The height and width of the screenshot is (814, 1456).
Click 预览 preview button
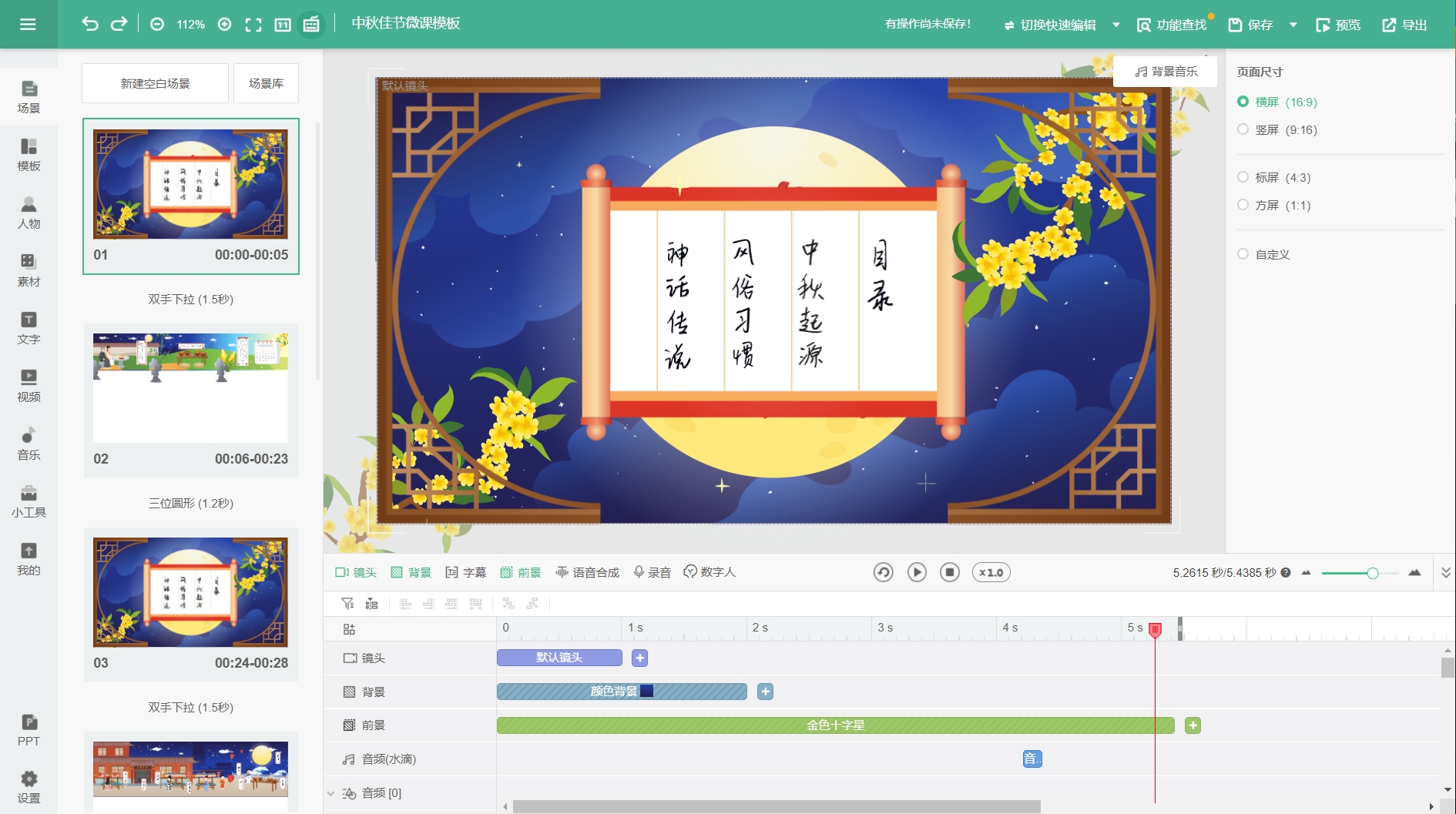click(1338, 25)
